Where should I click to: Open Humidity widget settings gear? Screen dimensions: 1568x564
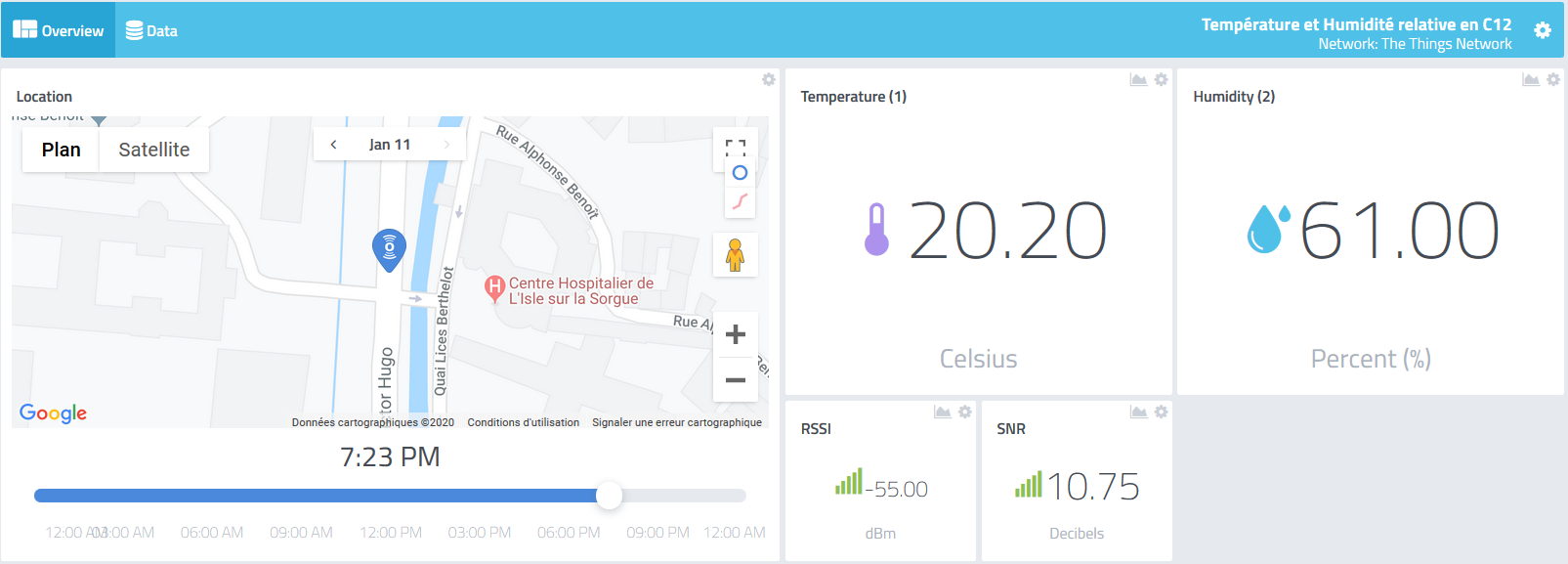click(x=1553, y=79)
